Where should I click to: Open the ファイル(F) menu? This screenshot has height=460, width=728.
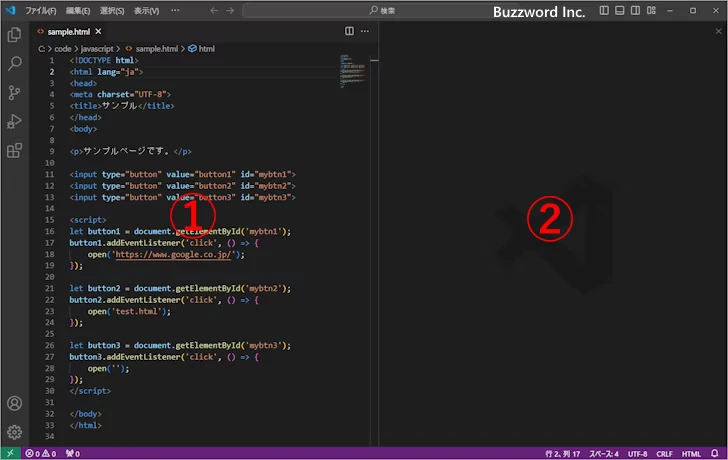coord(41,11)
